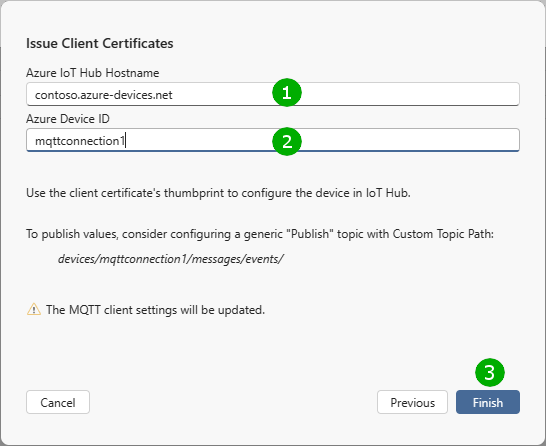Image resolution: width=546 pixels, height=446 pixels.
Task: Click the Azure IoT Hub Hostname label
Action: 93,73
